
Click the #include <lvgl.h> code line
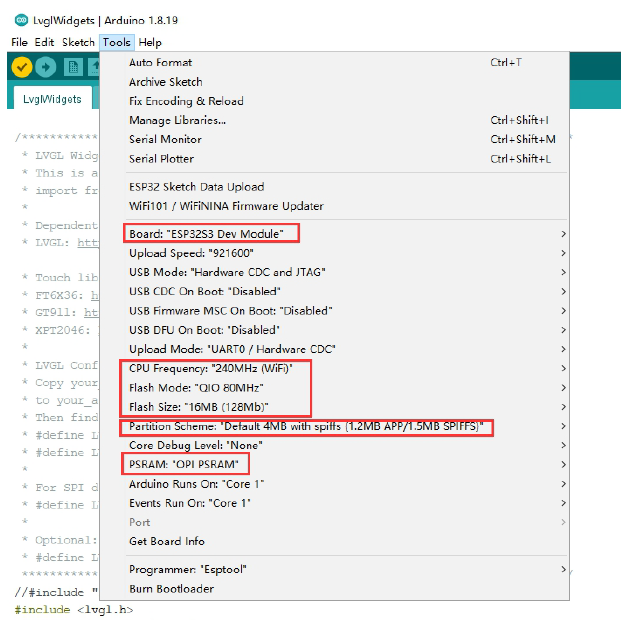click(74, 610)
